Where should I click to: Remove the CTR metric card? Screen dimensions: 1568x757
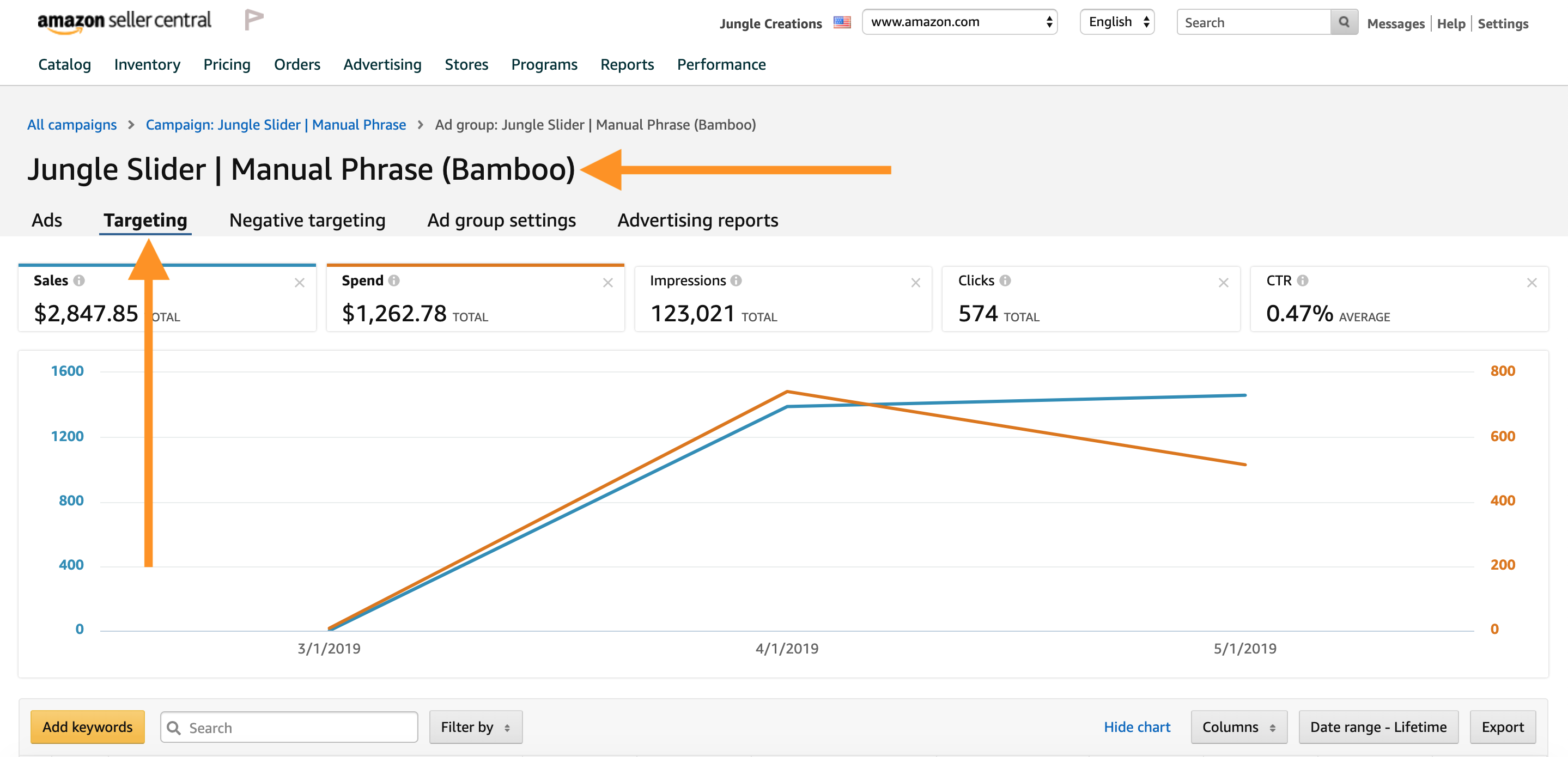point(1531,282)
